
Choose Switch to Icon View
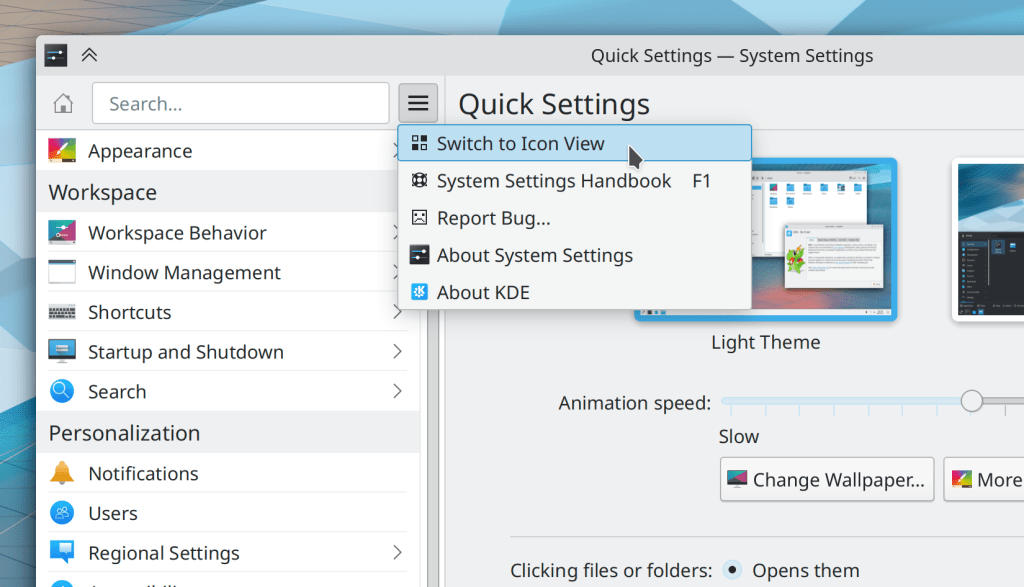[520, 143]
